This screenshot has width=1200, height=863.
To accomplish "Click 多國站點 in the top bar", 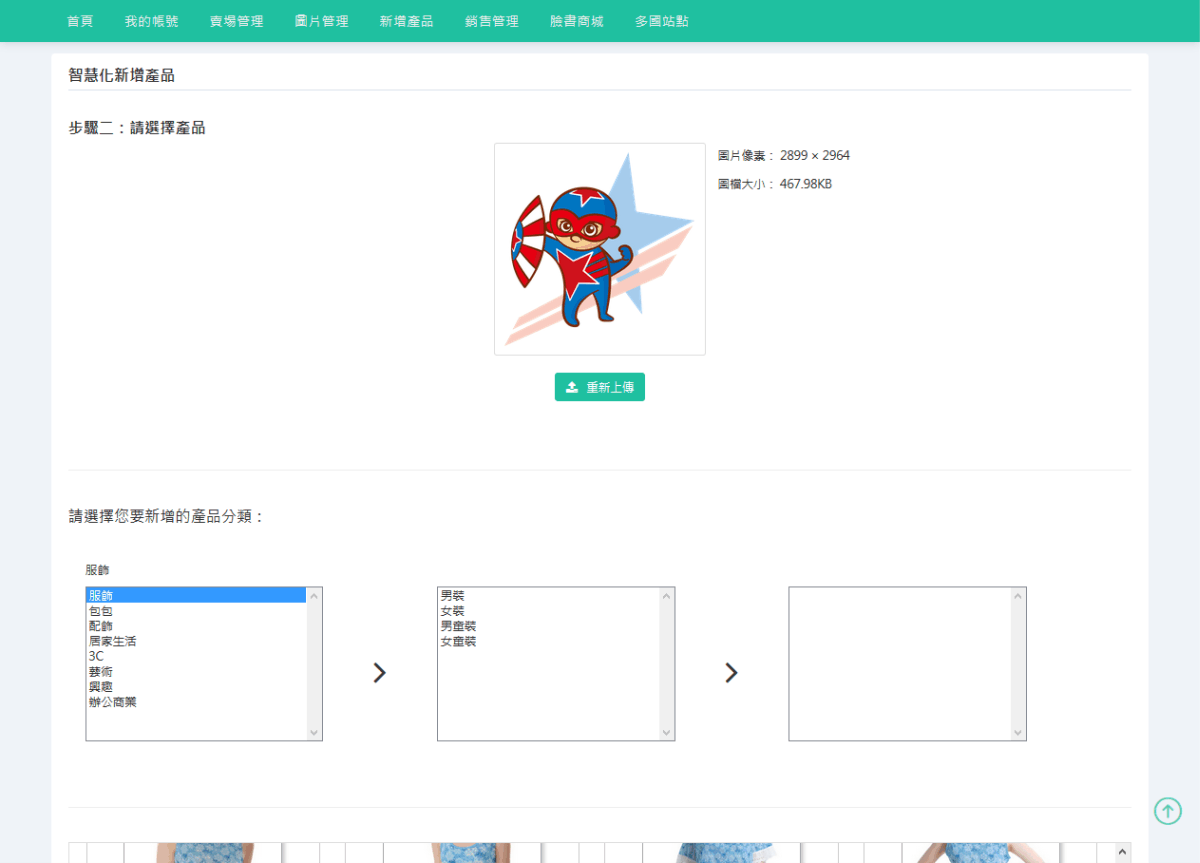I will [660, 21].
